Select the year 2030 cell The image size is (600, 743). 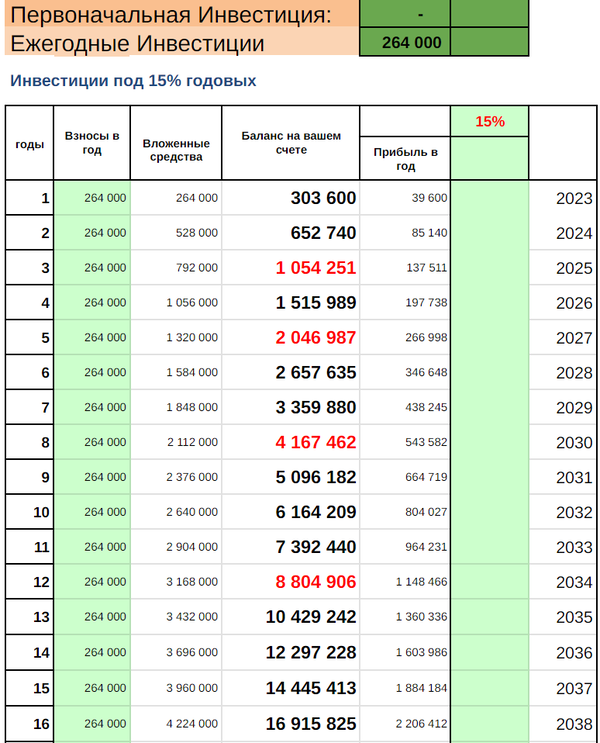[573, 443]
